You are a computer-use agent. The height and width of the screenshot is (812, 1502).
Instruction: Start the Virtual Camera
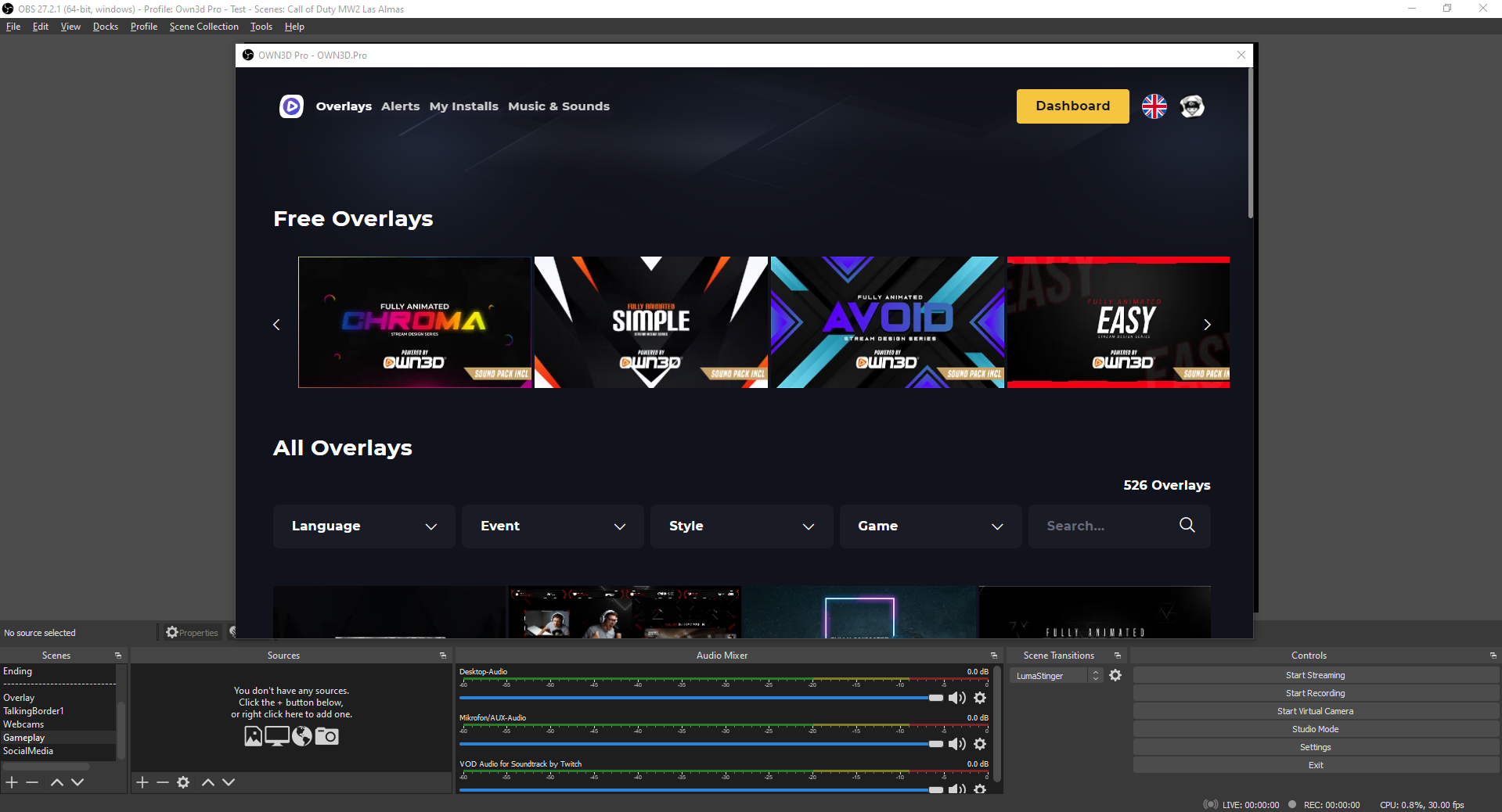pos(1315,711)
